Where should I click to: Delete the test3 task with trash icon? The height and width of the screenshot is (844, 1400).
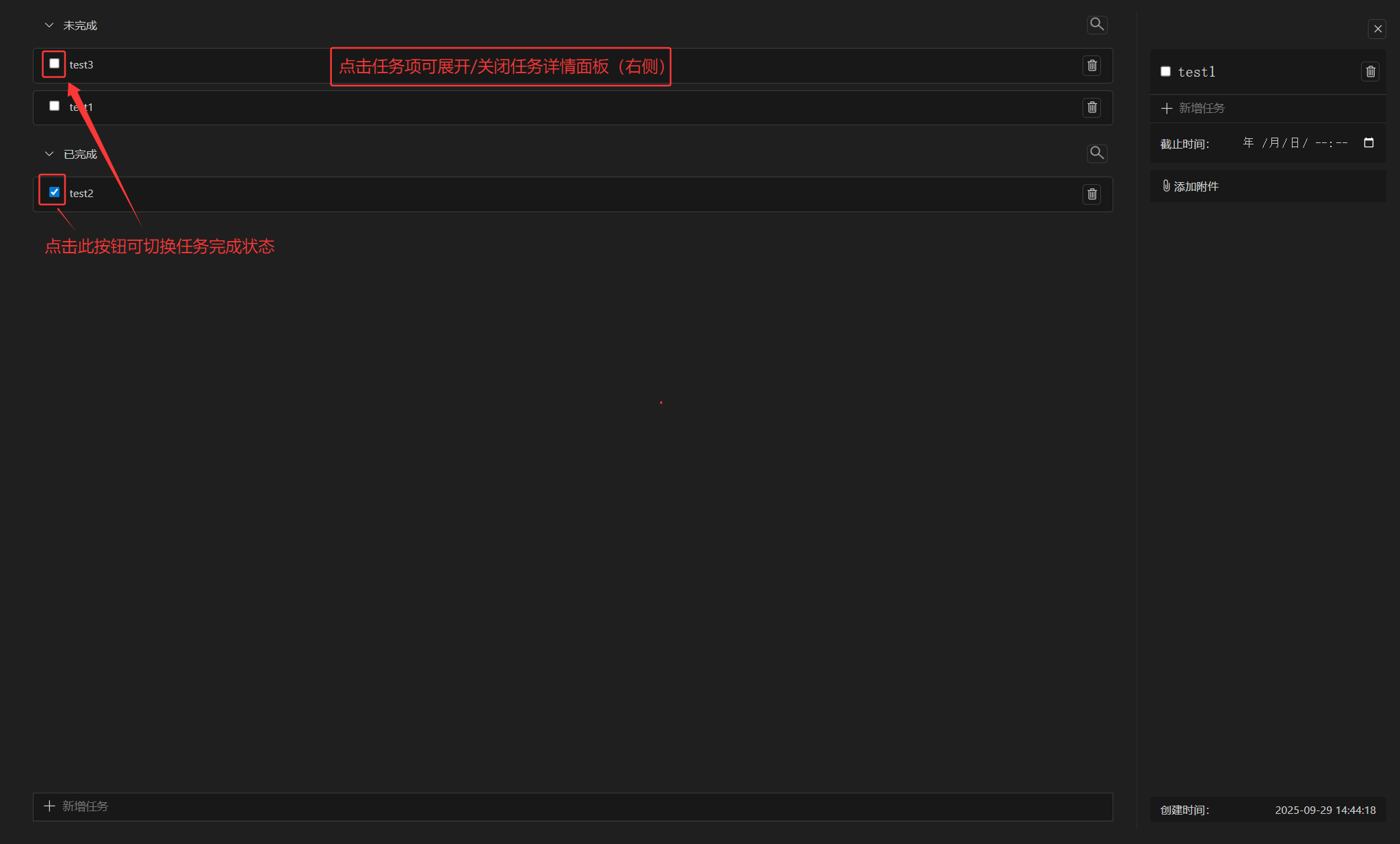click(x=1092, y=66)
